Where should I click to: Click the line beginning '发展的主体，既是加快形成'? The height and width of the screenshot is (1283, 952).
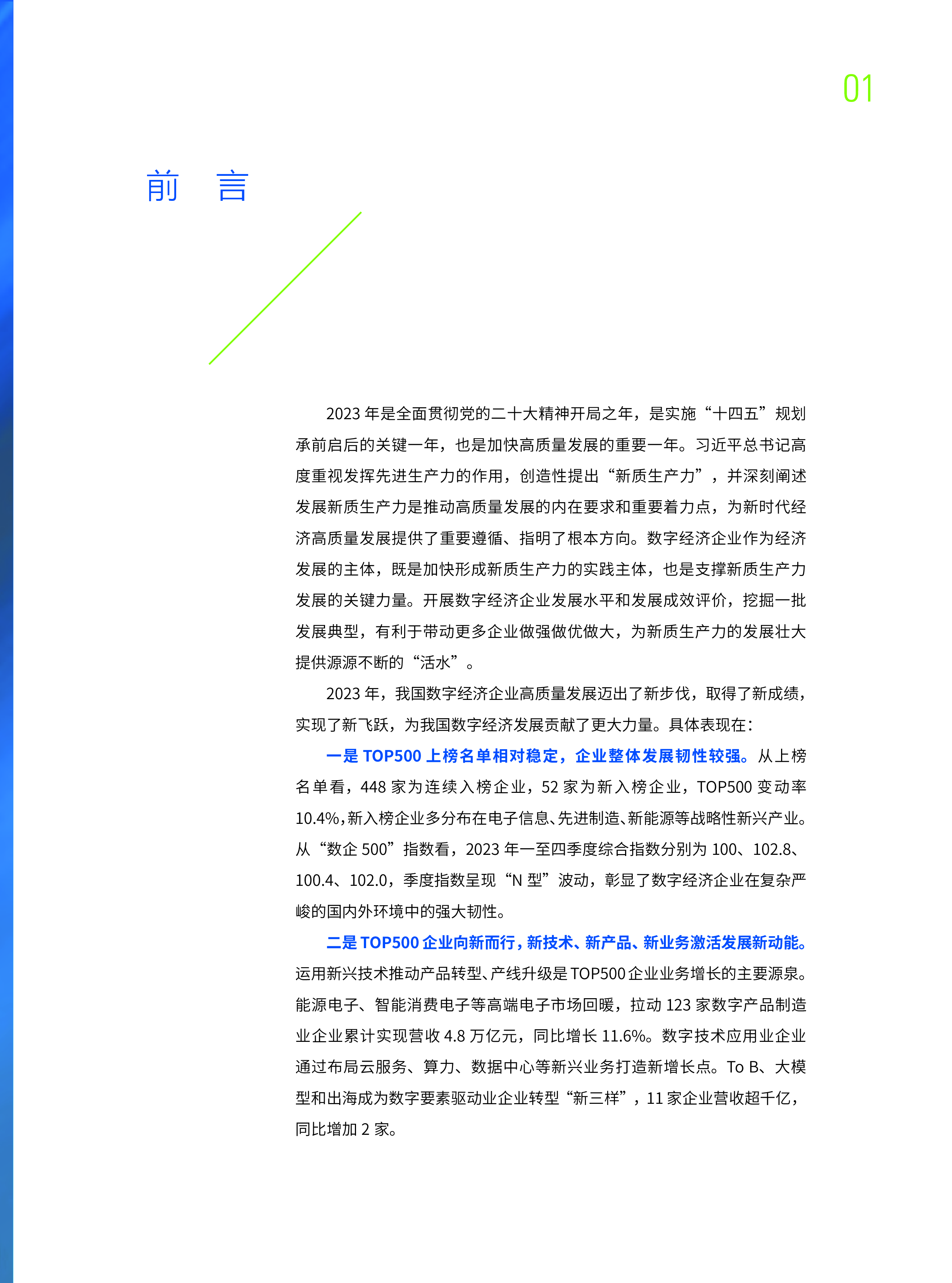coord(550,569)
